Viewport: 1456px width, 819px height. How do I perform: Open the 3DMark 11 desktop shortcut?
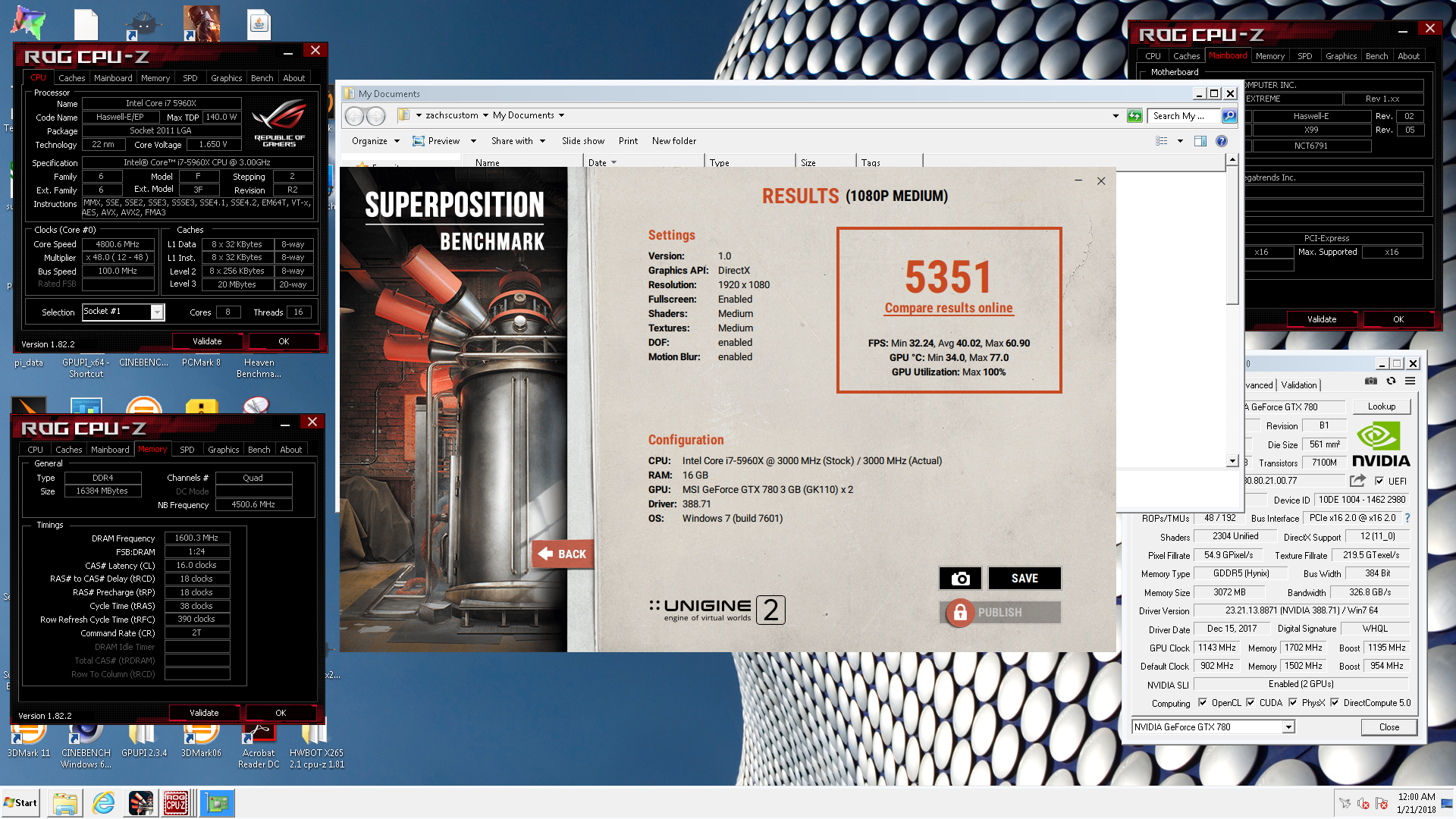tap(29, 741)
